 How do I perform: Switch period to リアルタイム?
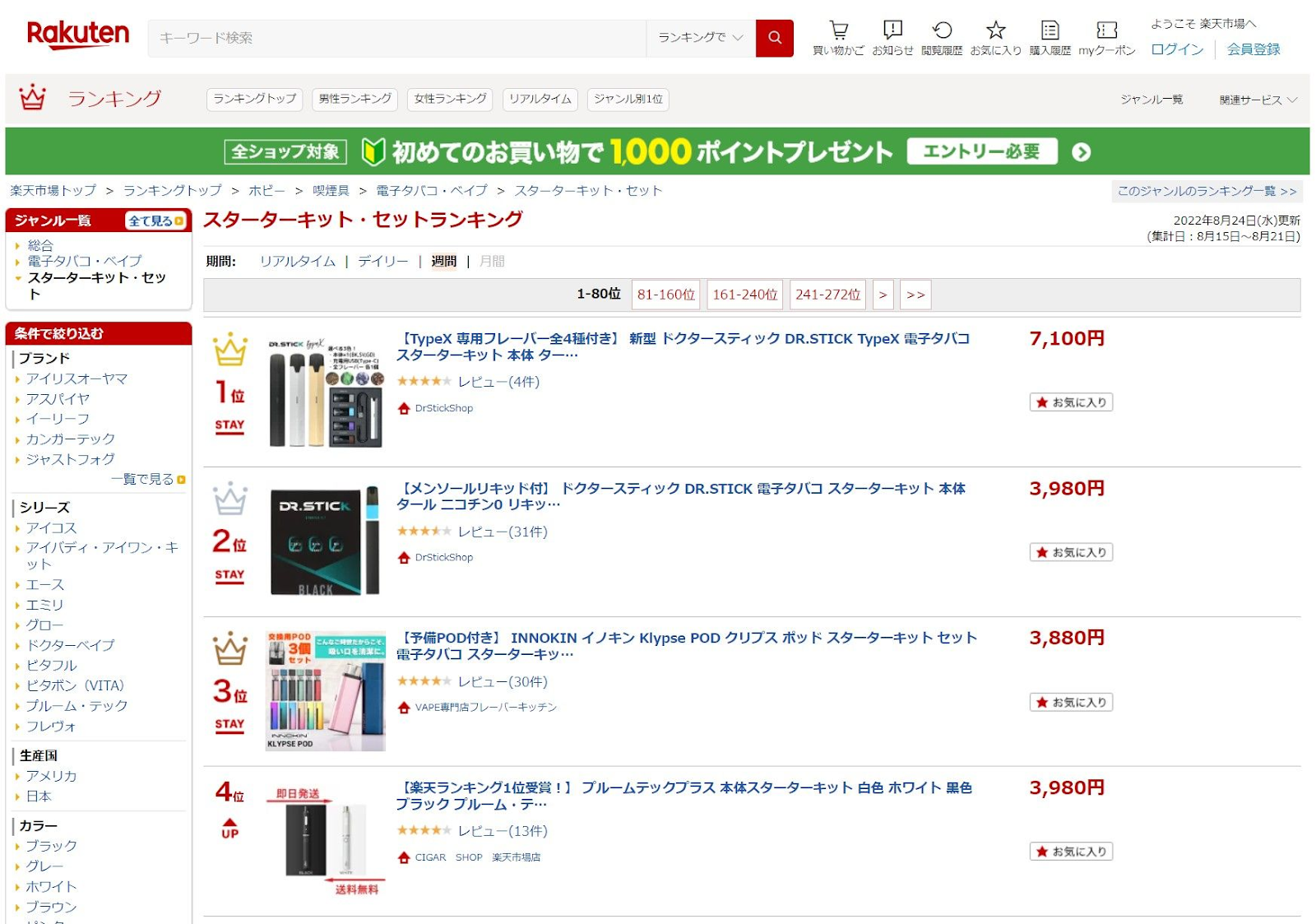click(x=298, y=262)
